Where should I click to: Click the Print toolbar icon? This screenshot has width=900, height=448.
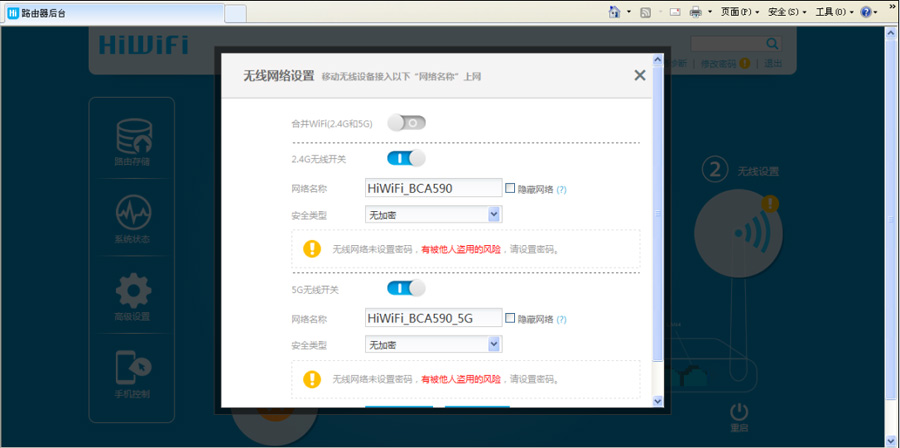click(695, 12)
